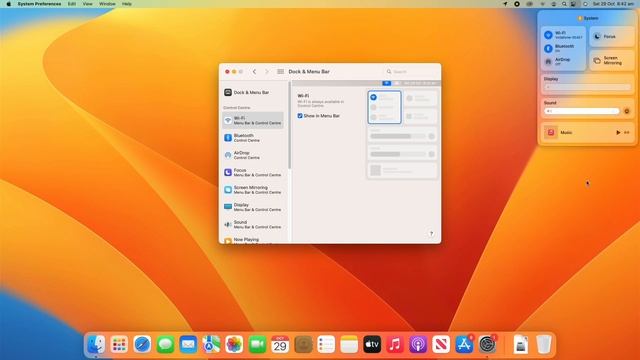Open Photos from the Dock

[x=234, y=344]
